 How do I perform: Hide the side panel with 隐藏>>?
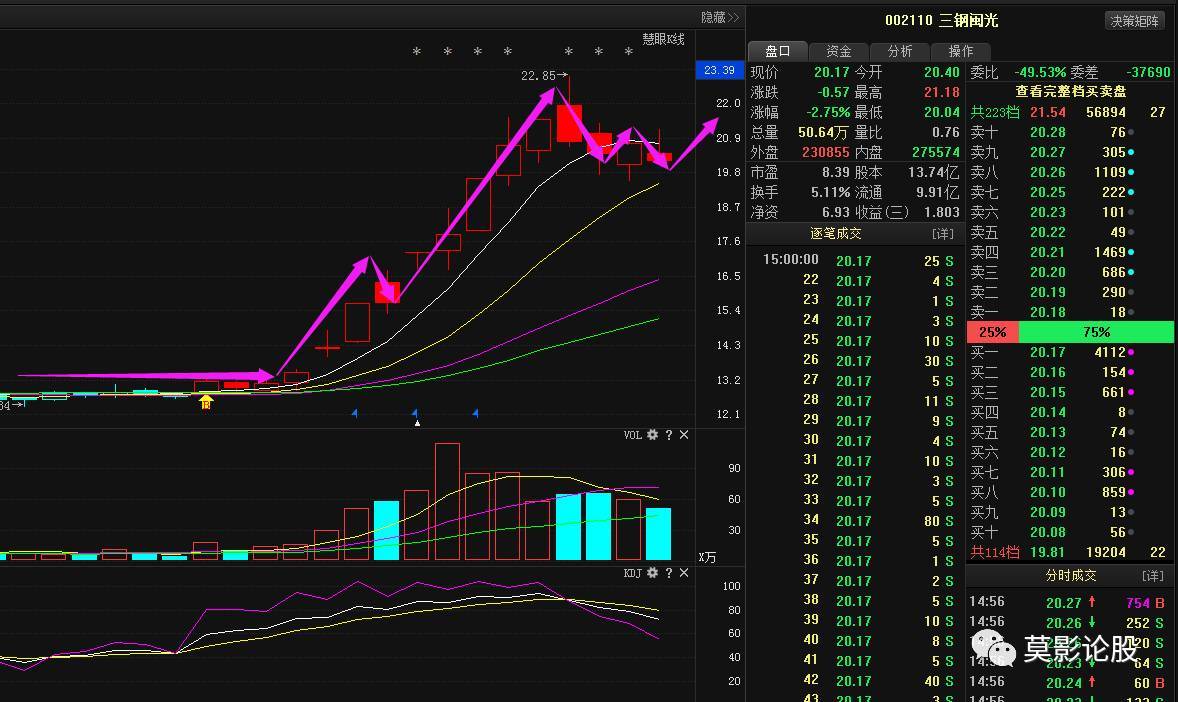719,17
